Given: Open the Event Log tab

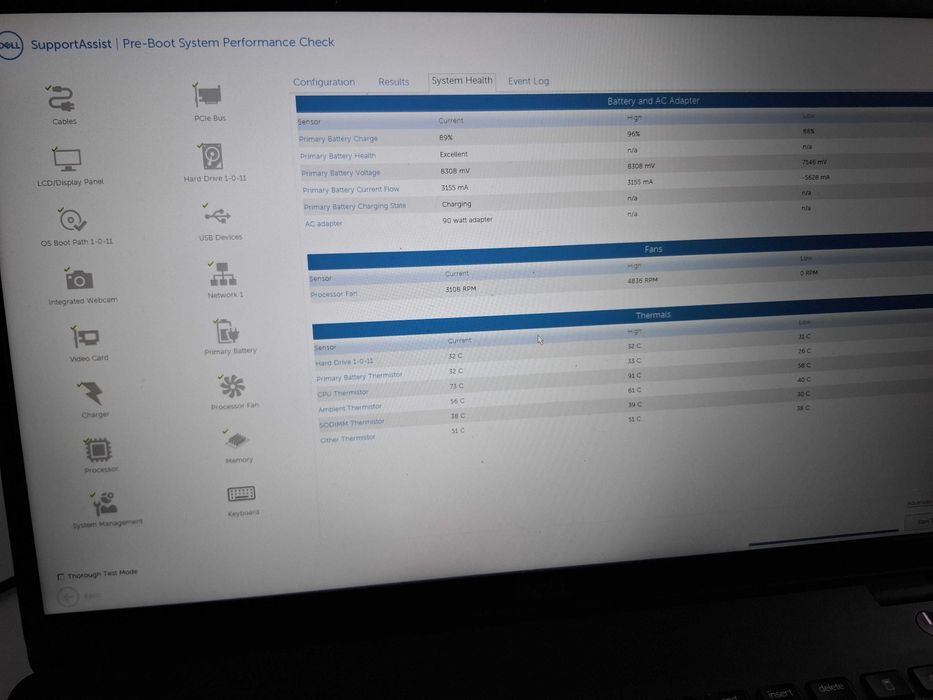Looking at the screenshot, I should (x=528, y=81).
